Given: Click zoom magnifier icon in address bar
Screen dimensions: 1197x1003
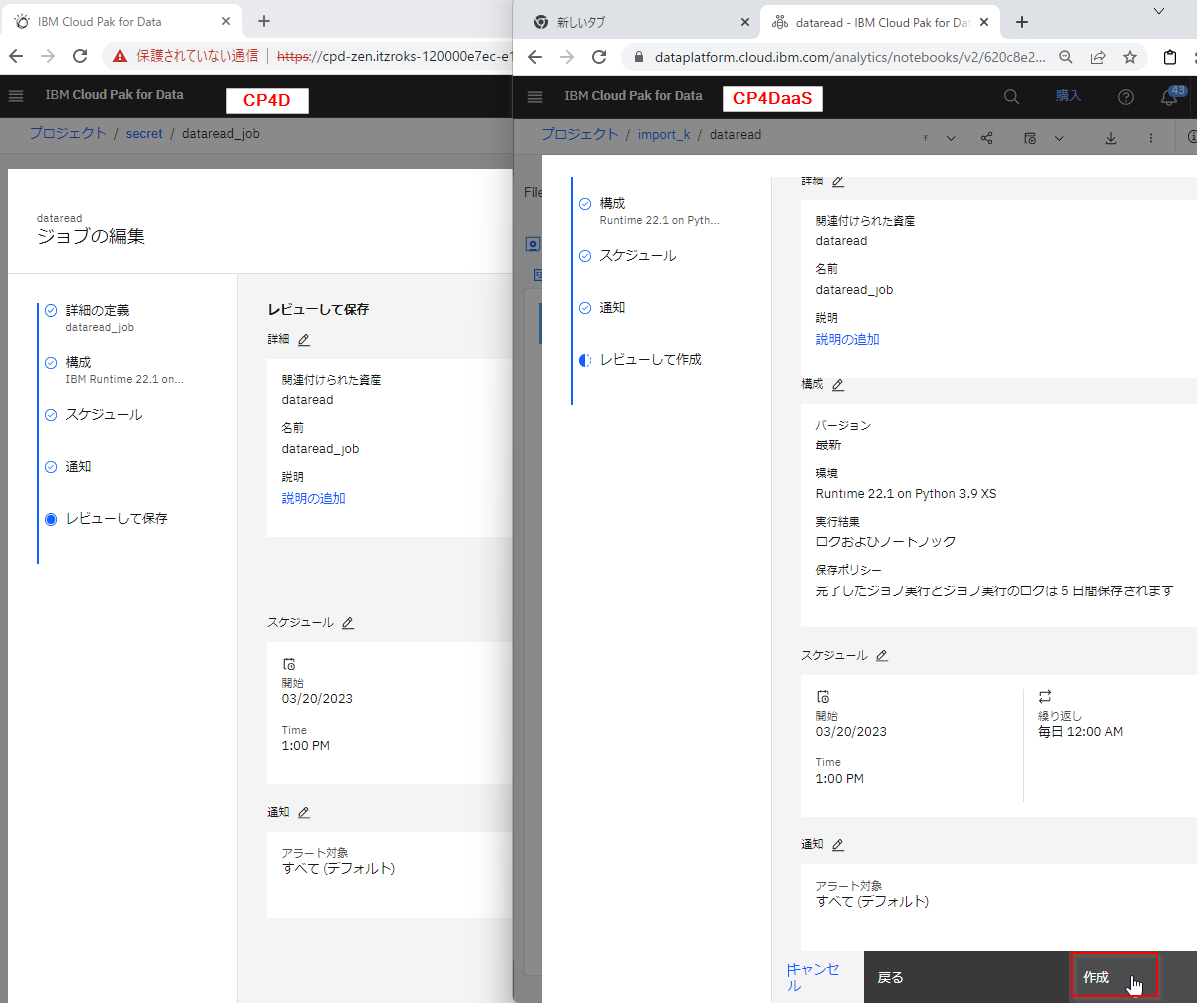Looking at the screenshot, I should pyautogui.click(x=1066, y=56).
